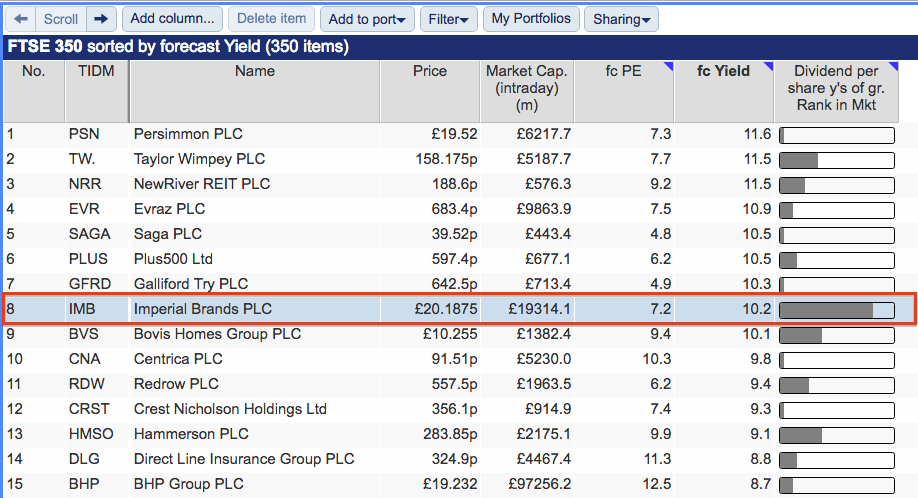
Task: Click market cap value £97256.2
Action: [539, 485]
